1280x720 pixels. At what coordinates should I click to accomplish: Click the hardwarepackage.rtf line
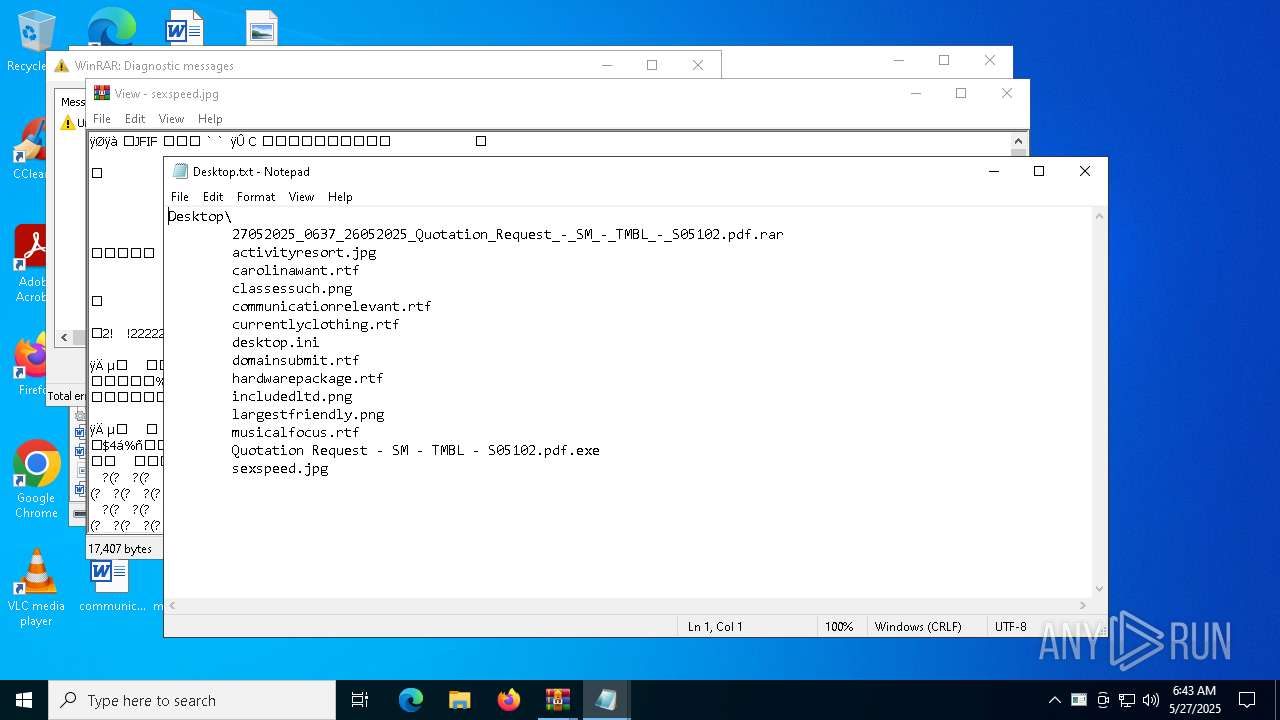308,378
